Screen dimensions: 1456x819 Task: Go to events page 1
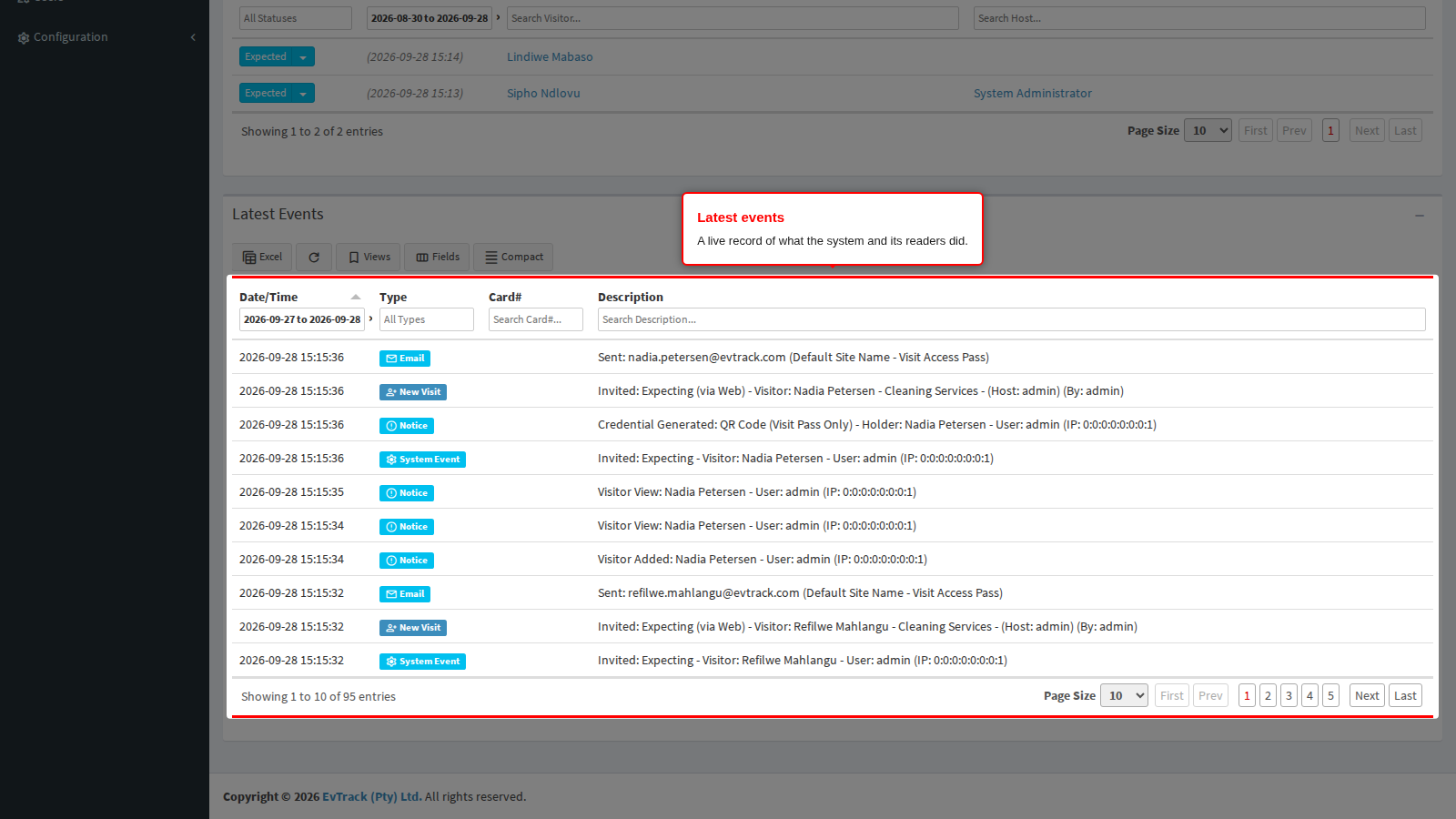1247,695
